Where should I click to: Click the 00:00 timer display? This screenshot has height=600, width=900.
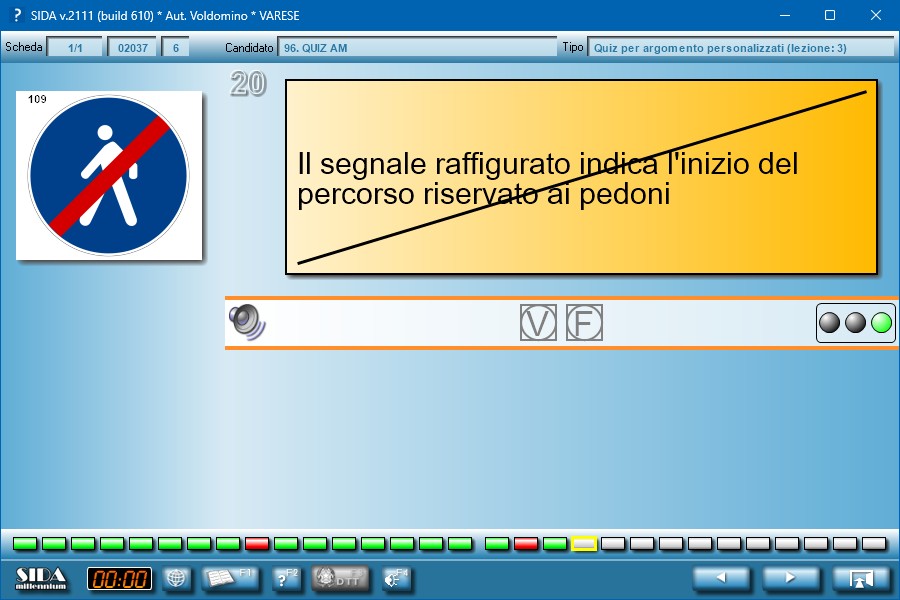tap(120, 578)
